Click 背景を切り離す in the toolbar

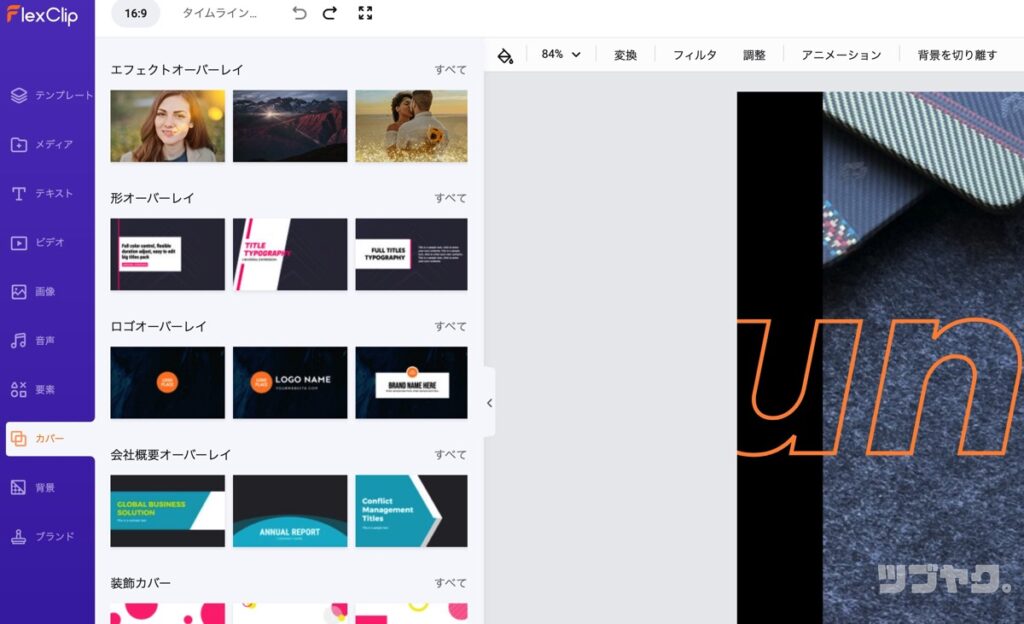[957, 55]
